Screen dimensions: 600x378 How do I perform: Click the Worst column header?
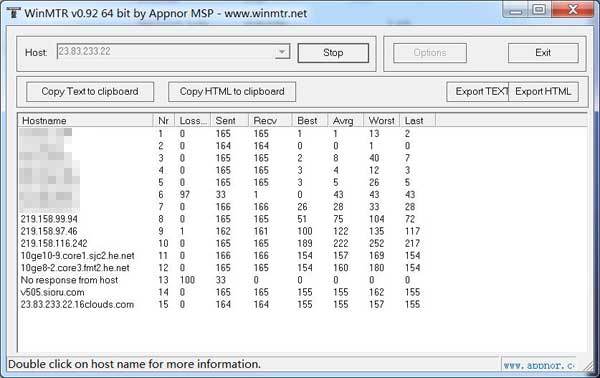pyautogui.click(x=381, y=121)
